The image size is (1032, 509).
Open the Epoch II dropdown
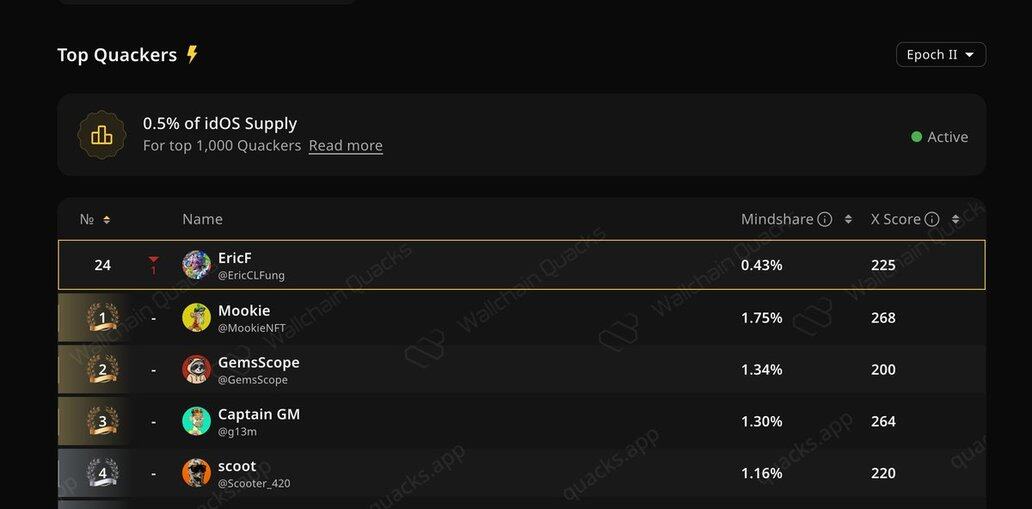pyautogui.click(x=940, y=55)
